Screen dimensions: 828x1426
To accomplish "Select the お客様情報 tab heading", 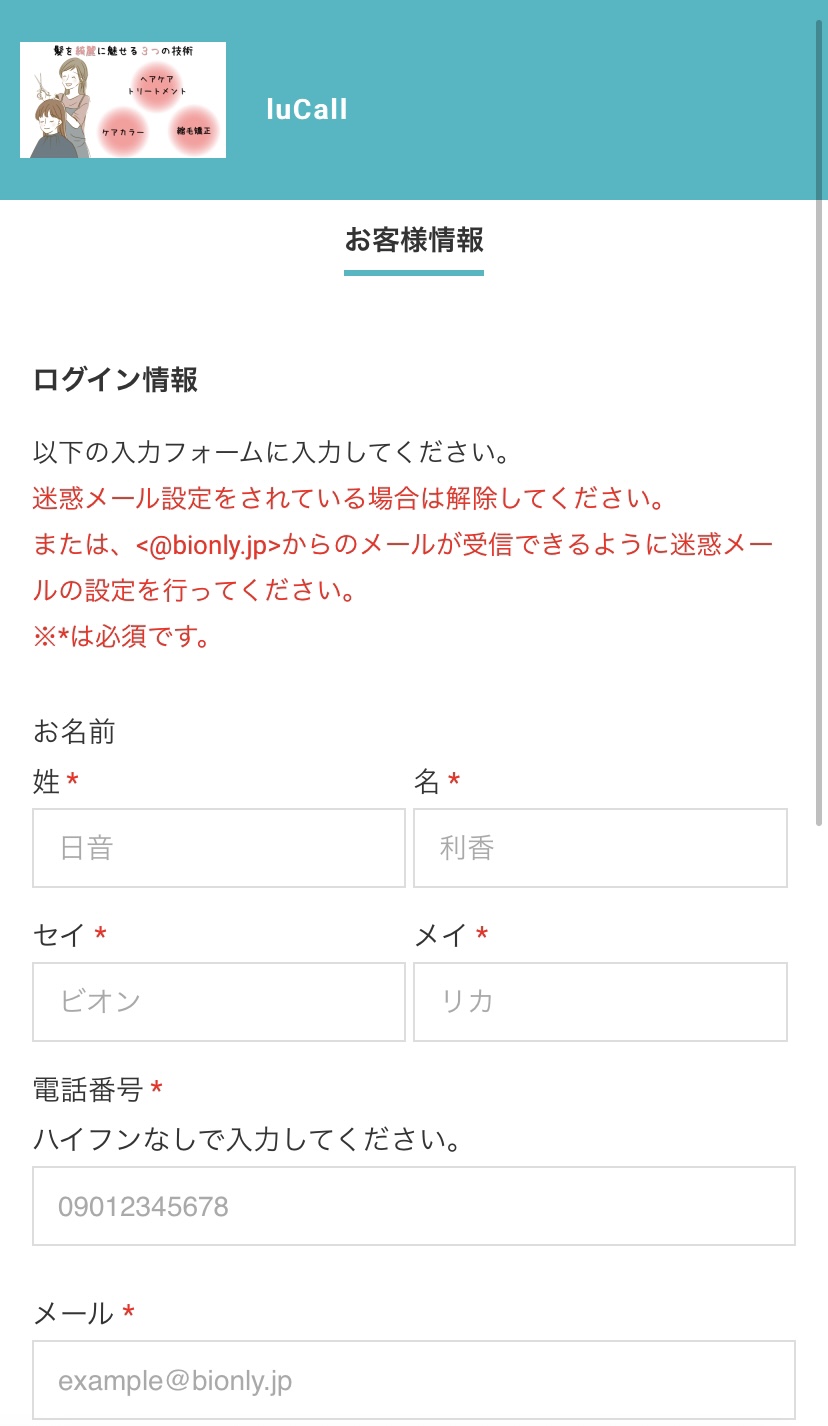I will point(414,241).
